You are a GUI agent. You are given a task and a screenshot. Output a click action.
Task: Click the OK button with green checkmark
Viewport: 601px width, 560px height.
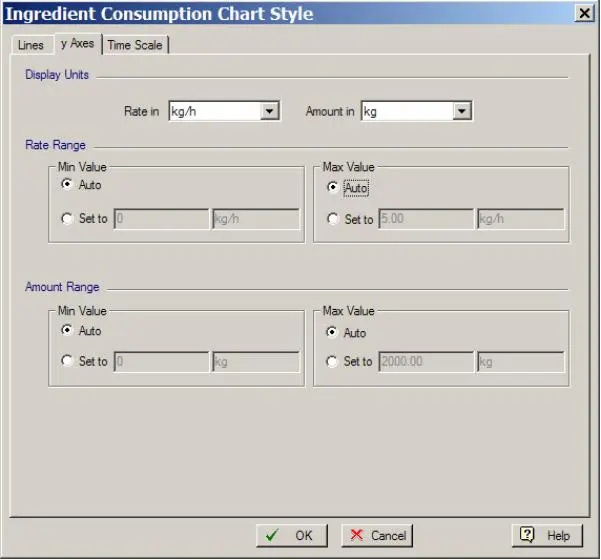click(x=291, y=535)
